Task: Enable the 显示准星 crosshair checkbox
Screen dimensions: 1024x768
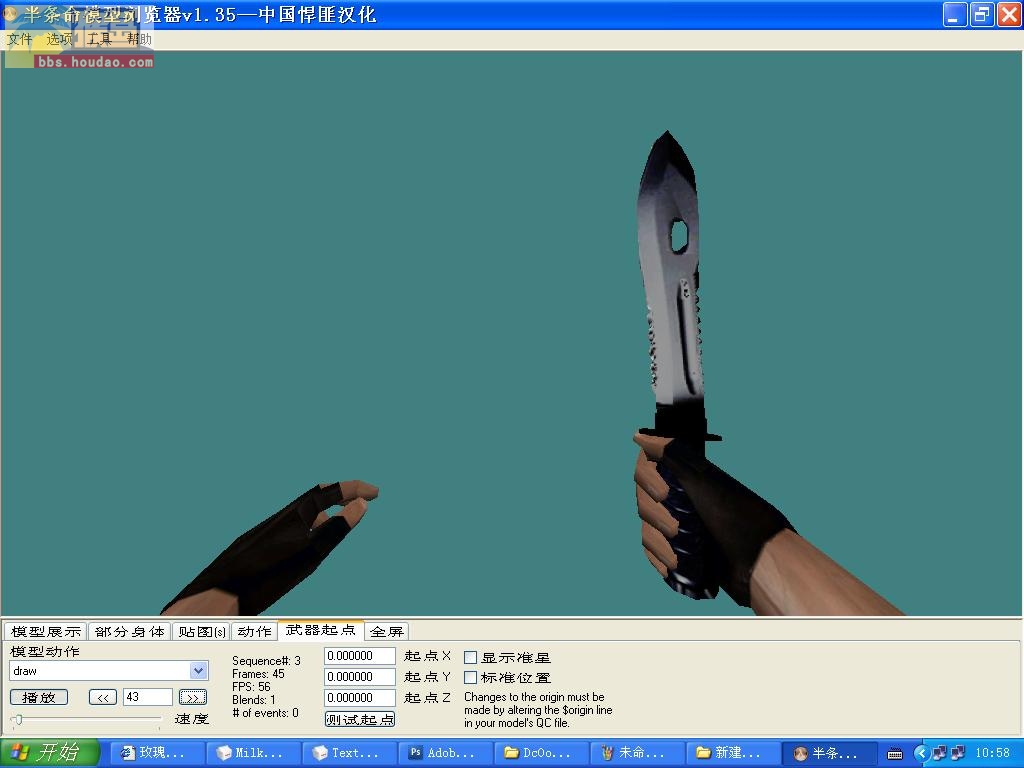Action: pyautogui.click(x=470, y=657)
